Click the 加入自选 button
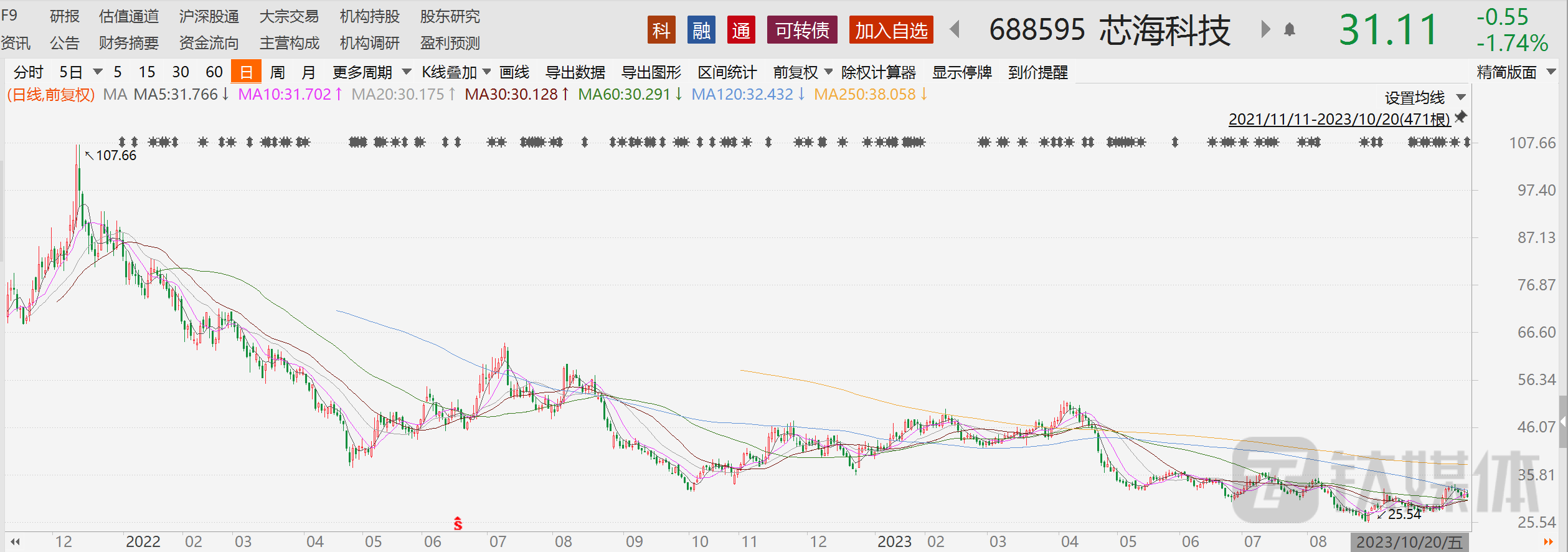Screen dimensions: 1568x552 click(x=891, y=30)
